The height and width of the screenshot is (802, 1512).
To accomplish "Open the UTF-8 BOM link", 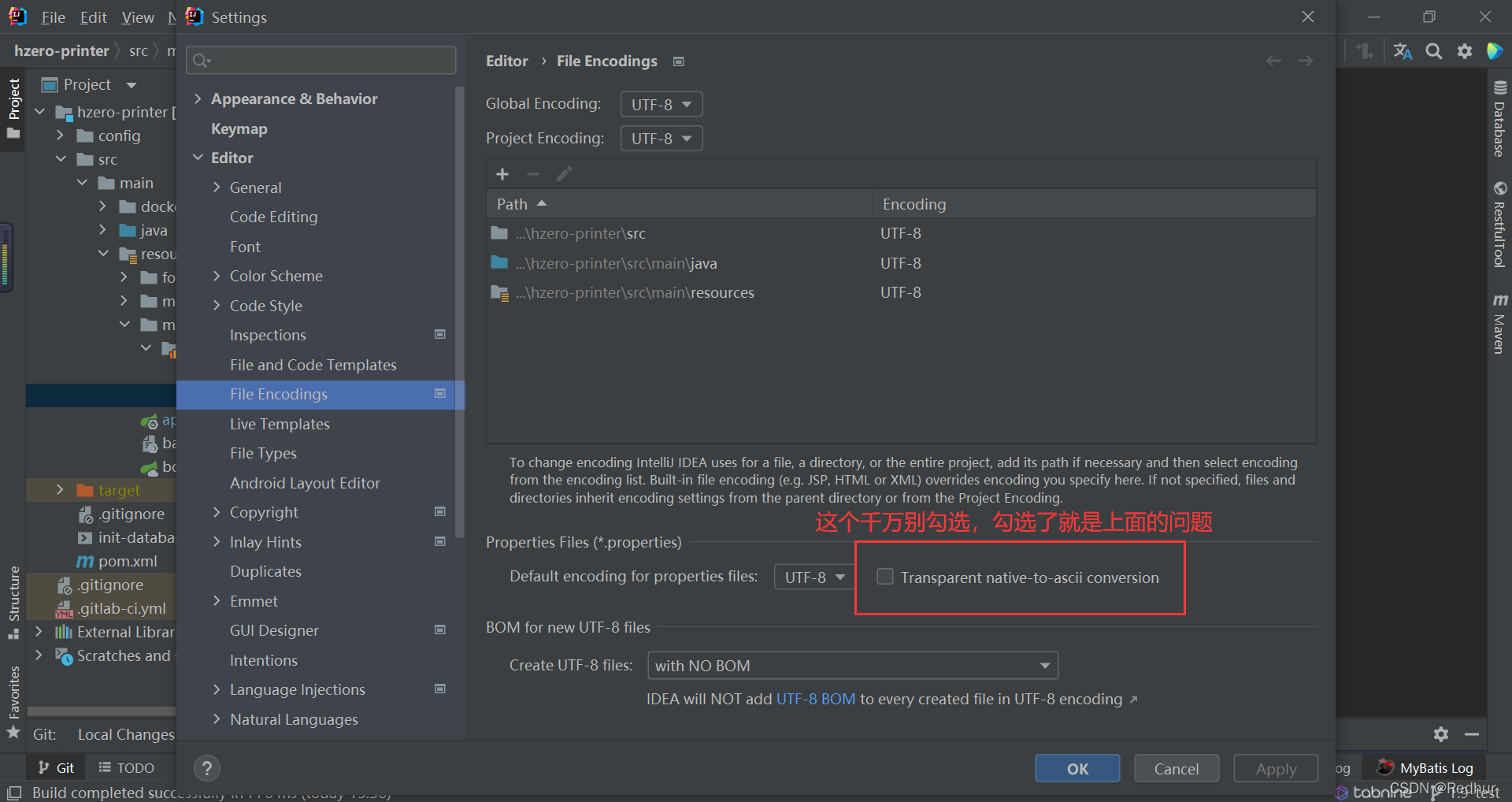I will point(816,700).
